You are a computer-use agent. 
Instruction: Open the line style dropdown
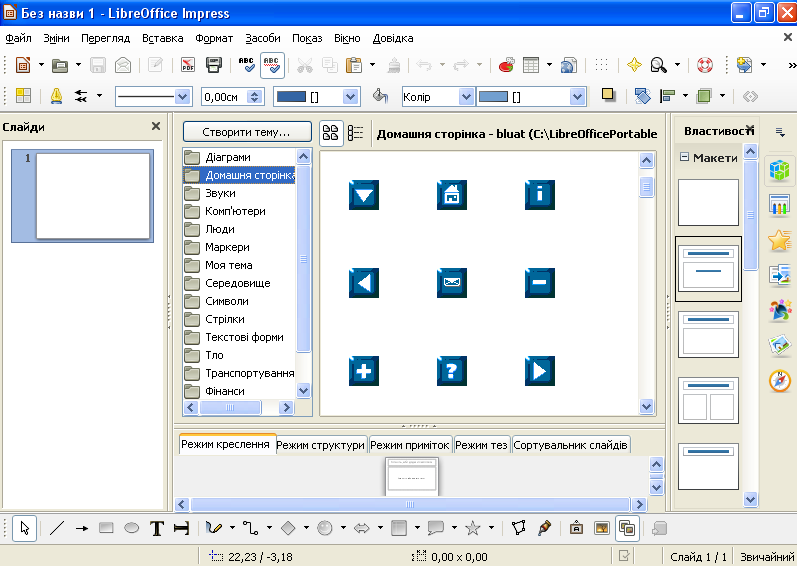click(x=182, y=97)
